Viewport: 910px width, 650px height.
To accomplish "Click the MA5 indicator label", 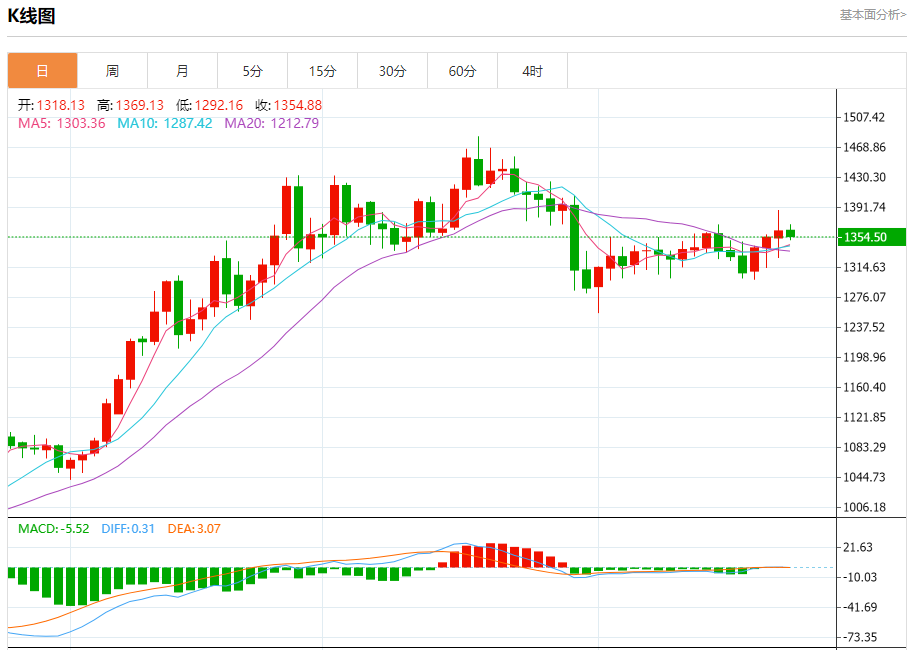I will pos(61,123).
